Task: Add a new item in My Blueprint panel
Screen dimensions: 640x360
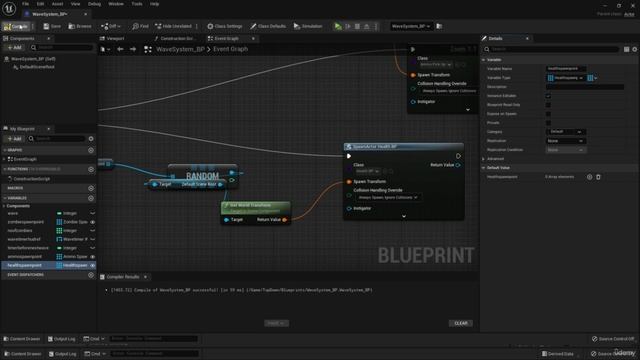Action: (x=15, y=139)
